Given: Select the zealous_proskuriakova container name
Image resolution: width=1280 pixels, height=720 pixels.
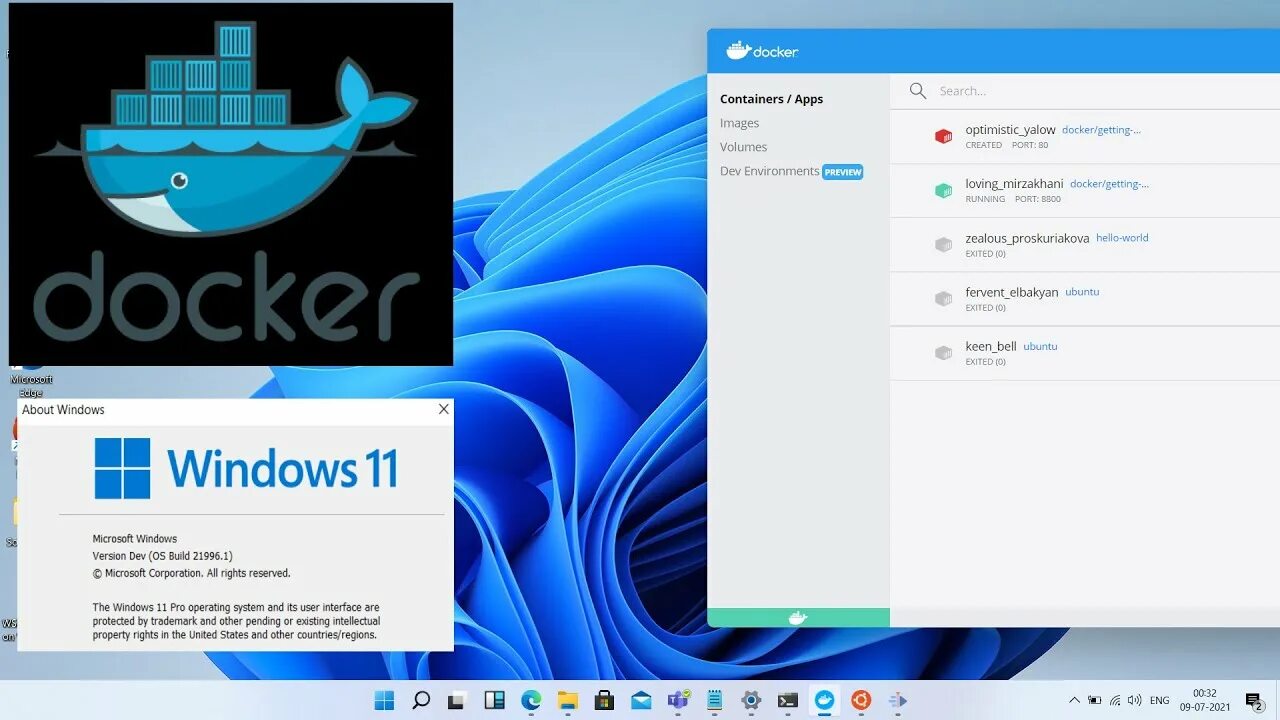Looking at the screenshot, I should [x=1027, y=238].
